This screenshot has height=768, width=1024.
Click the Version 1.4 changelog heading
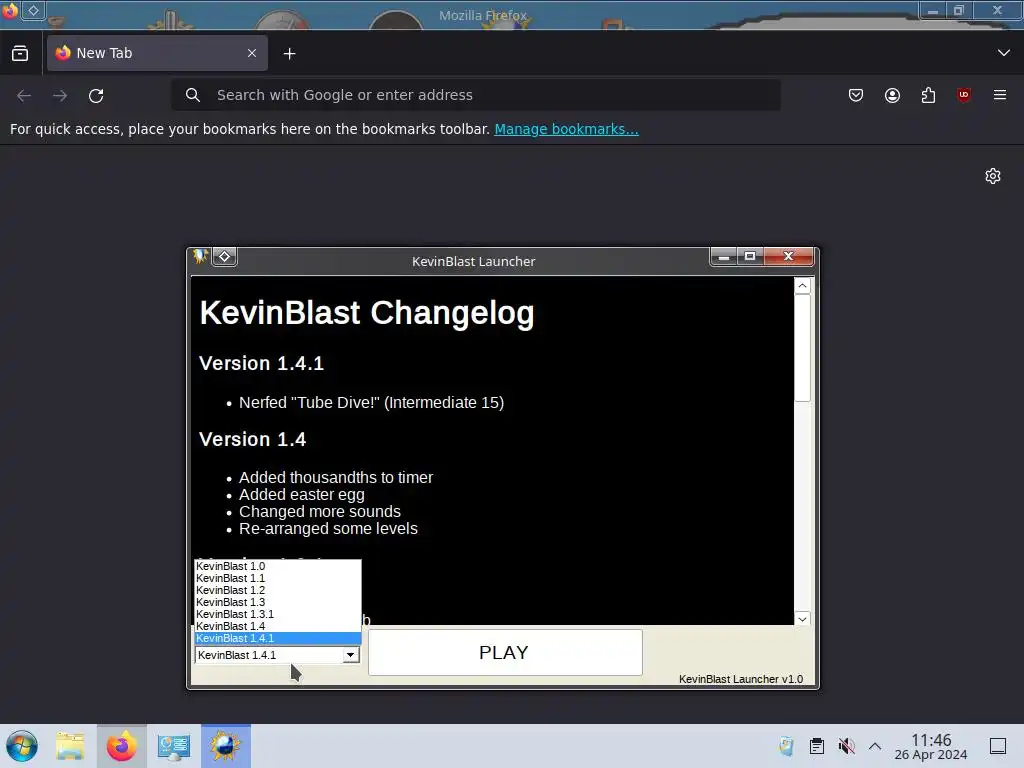(x=252, y=439)
